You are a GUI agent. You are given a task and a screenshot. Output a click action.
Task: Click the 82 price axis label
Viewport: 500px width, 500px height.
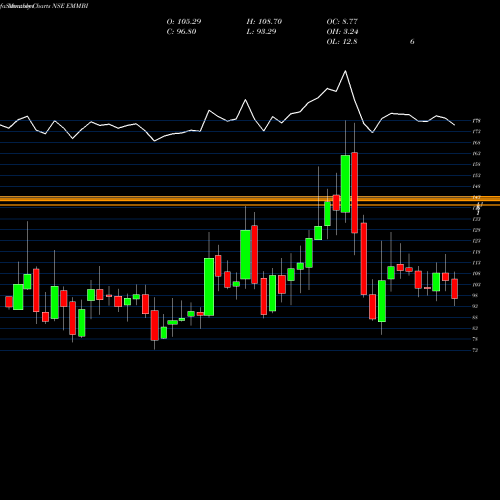[x=475, y=328]
